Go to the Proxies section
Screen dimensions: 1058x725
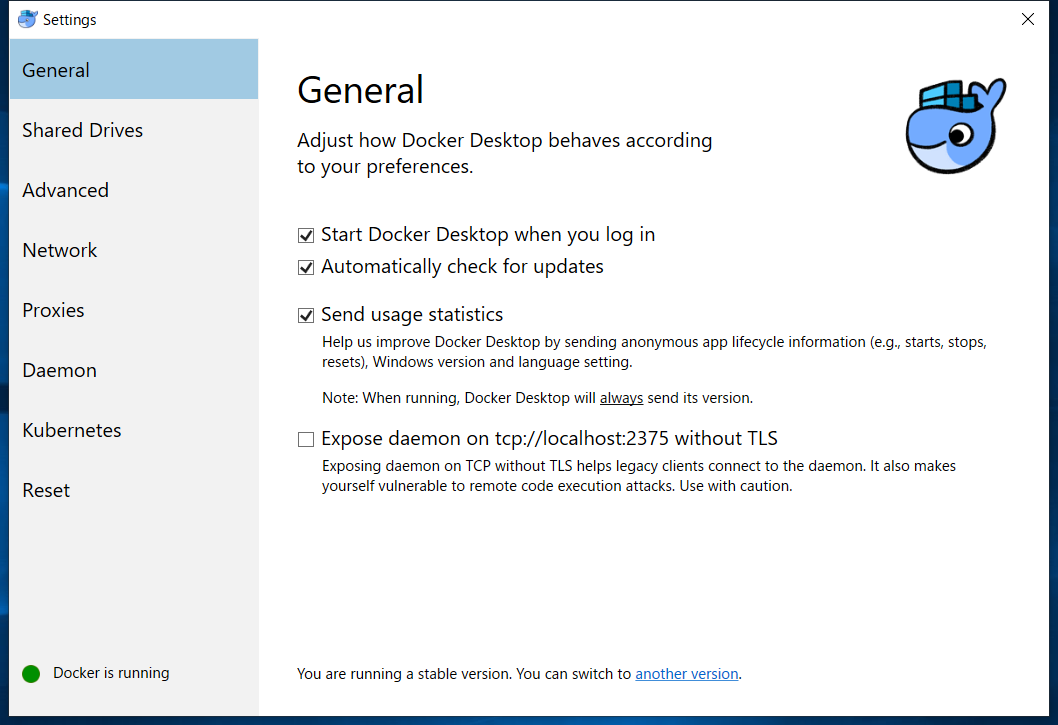[54, 310]
